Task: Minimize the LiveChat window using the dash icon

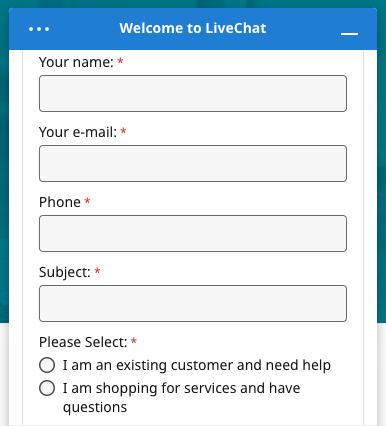Action: 349,34
